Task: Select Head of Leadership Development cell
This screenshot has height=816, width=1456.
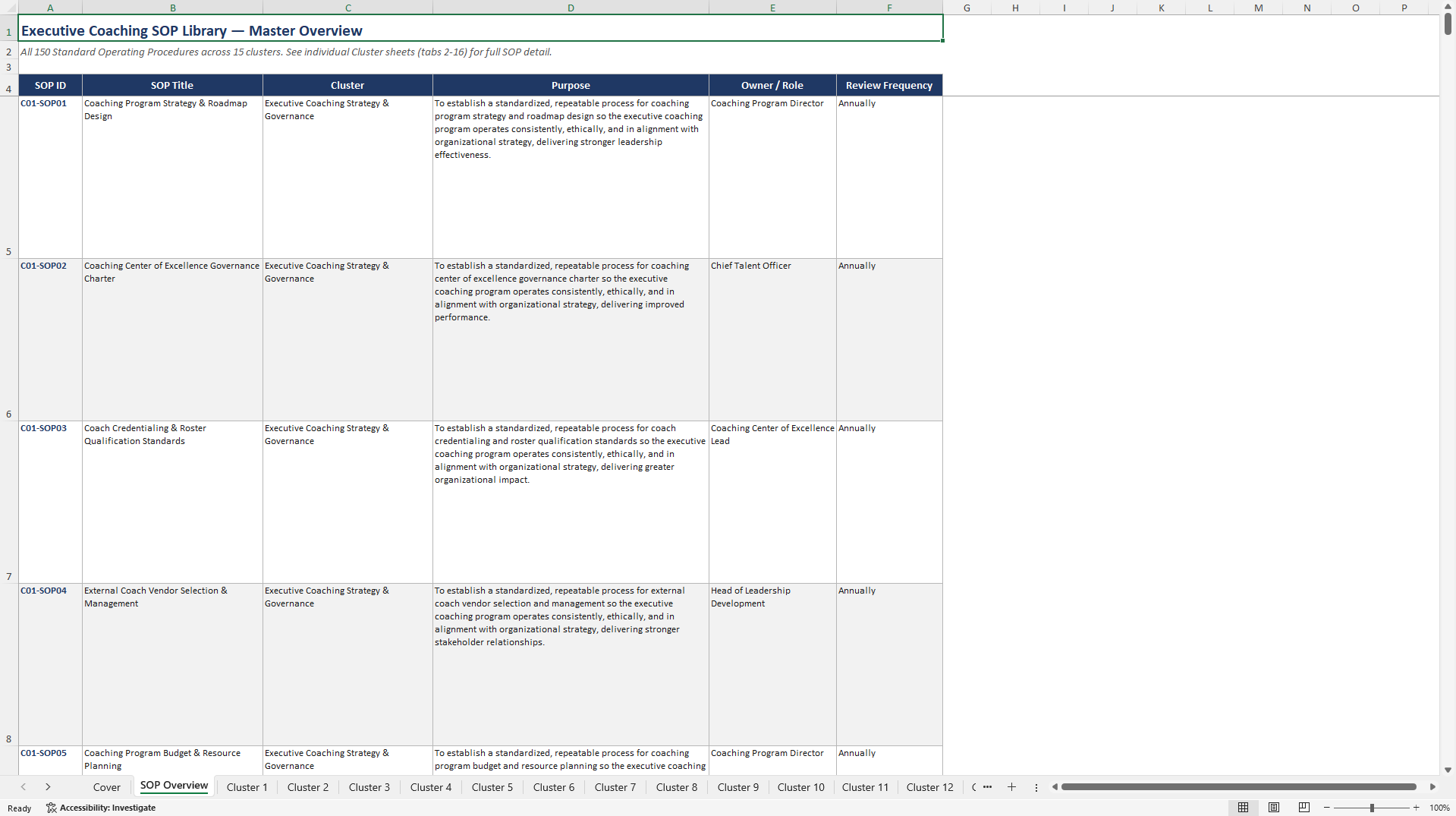Action: tap(772, 664)
